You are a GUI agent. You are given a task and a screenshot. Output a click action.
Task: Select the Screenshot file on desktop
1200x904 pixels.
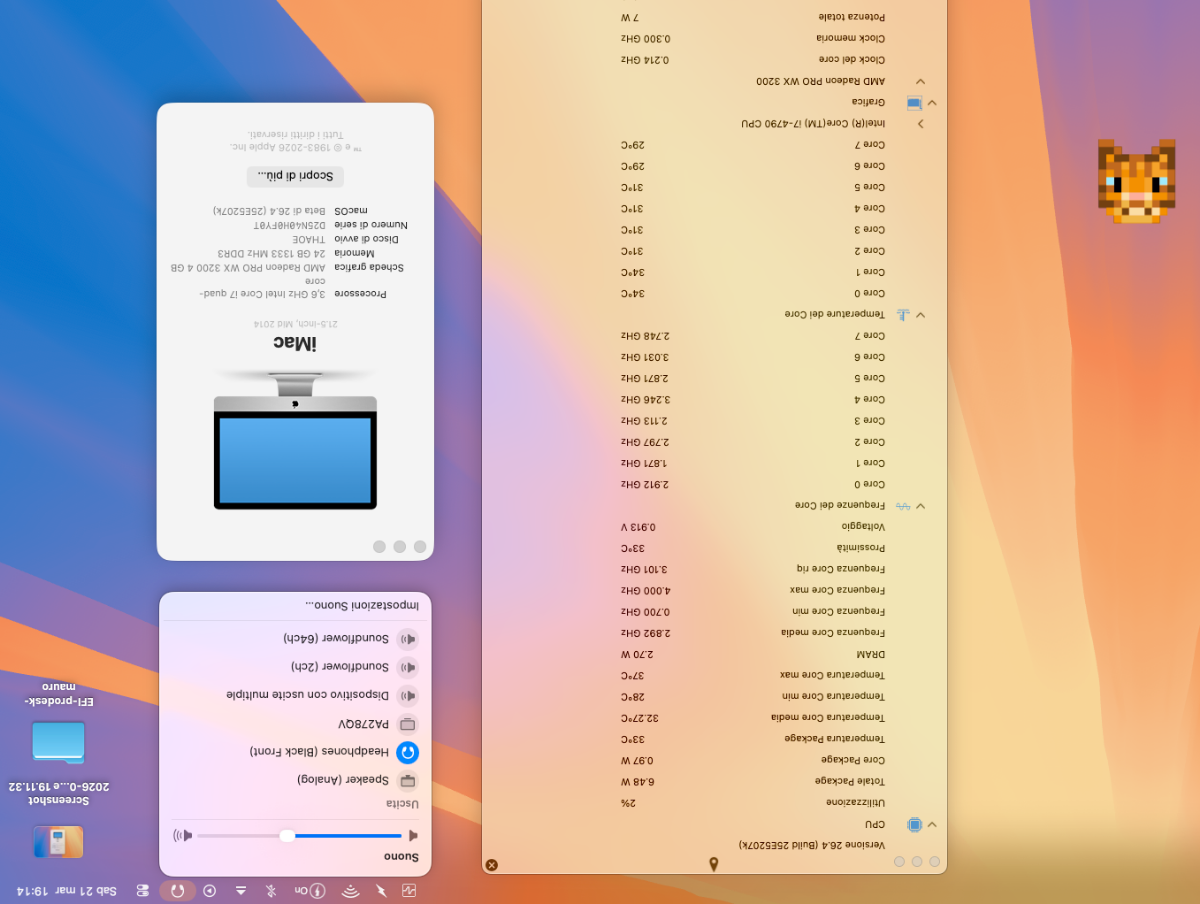click(58, 842)
